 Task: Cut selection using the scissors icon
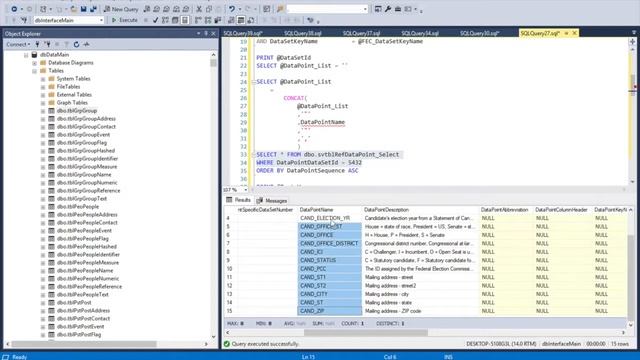coord(199,9)
